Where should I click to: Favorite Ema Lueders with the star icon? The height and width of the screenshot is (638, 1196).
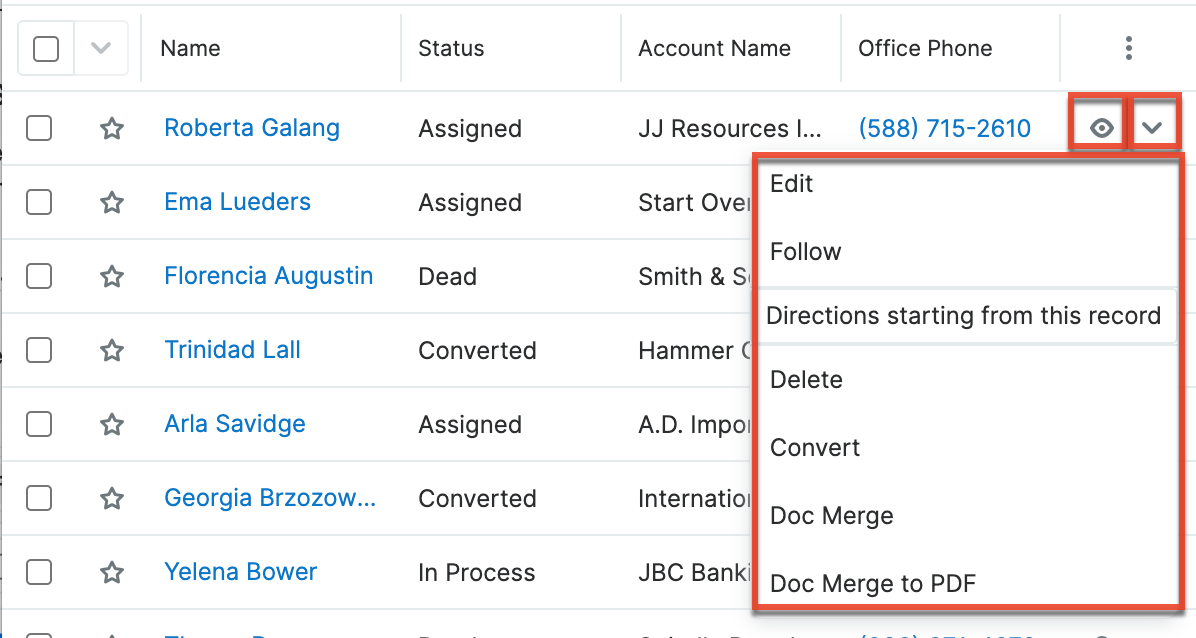pos(112,202)
